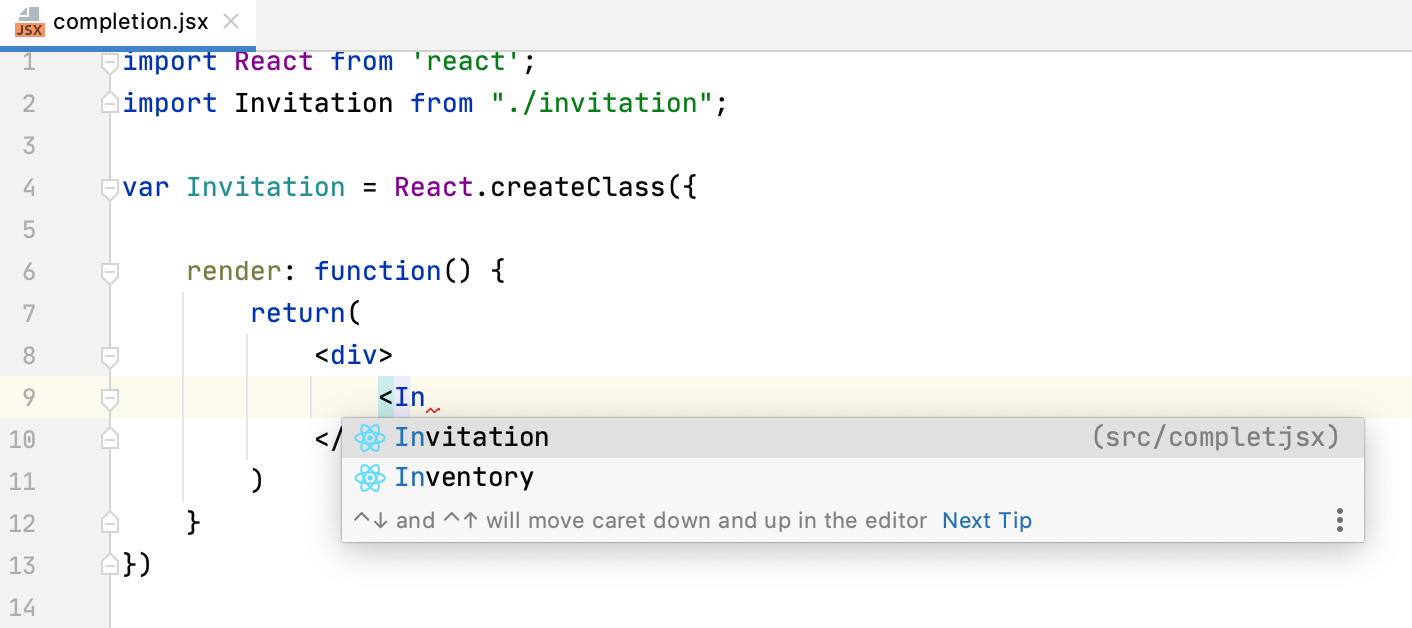Click the React icon beside the Invitation suggestion
Image resolution: width=1412 pixels, height=628 pixels.
coord(370,437)
